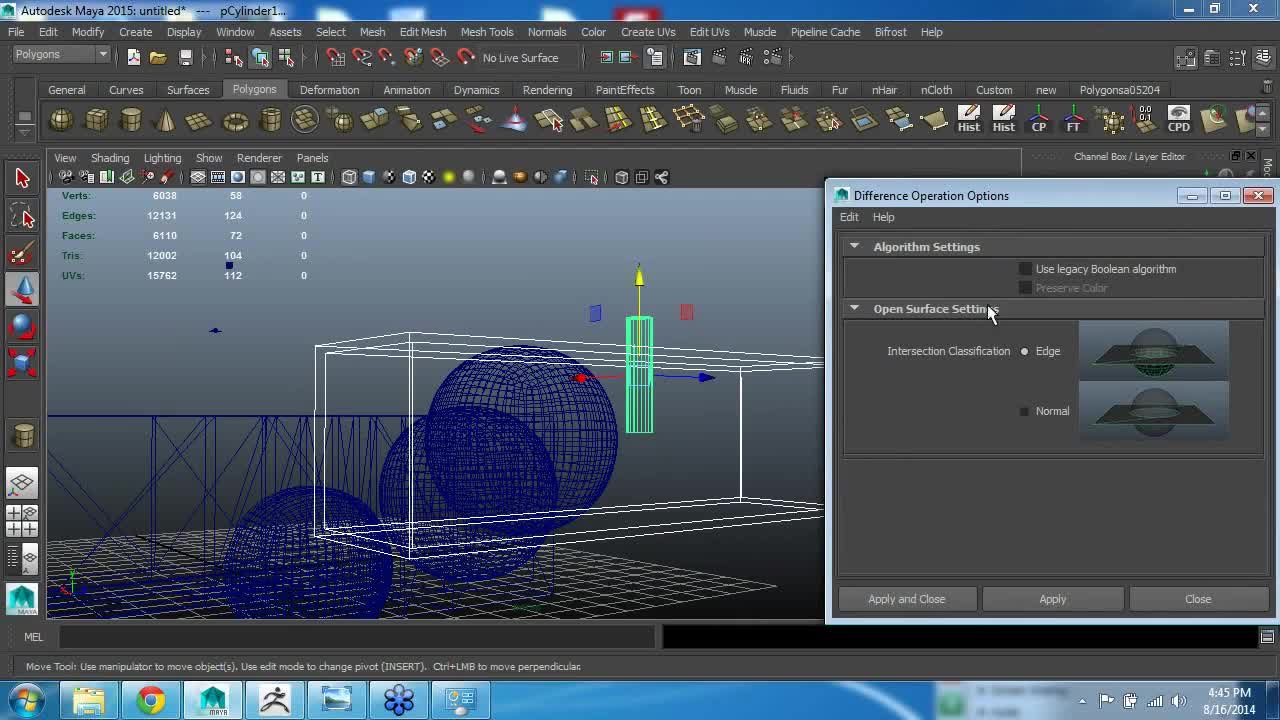The height and width of the screenshot is (720, 1280).
Task: Open the Windows Start menu
Action: click(26, 699)
